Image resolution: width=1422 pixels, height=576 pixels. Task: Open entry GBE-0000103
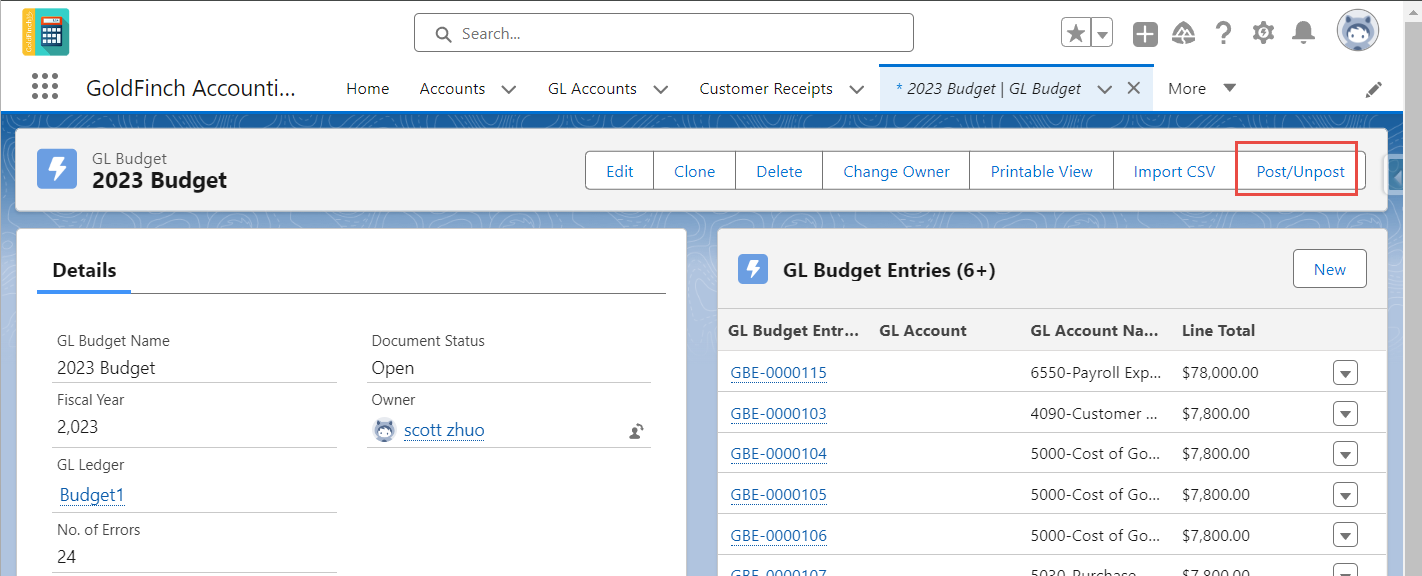[x=778, y=413]
